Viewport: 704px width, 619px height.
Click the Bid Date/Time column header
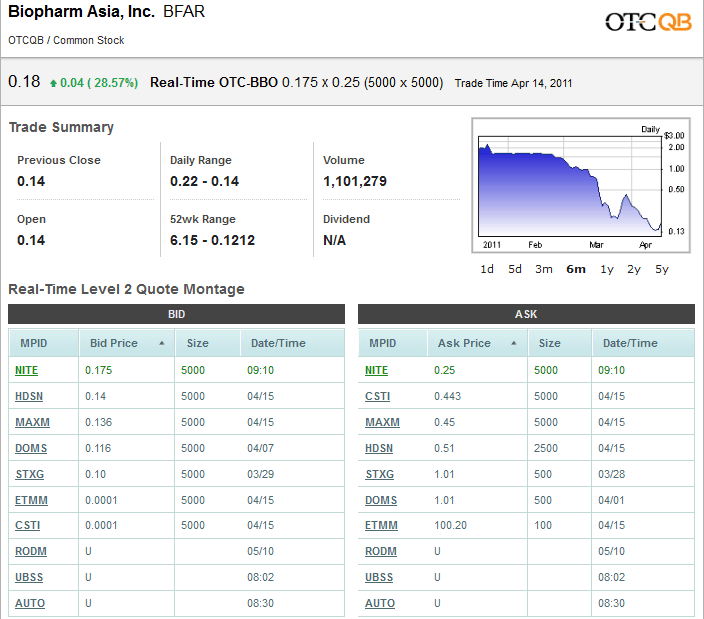click(x=278, y=343)
